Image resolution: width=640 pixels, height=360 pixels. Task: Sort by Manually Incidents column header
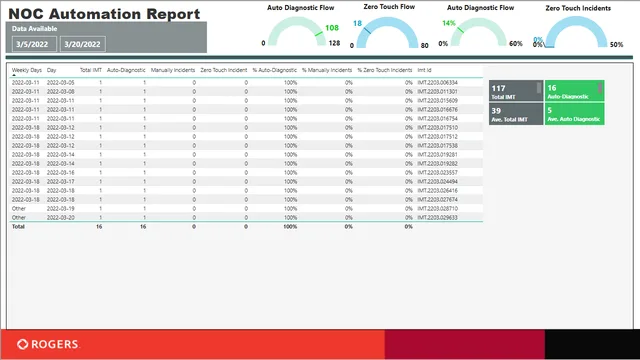173,70
